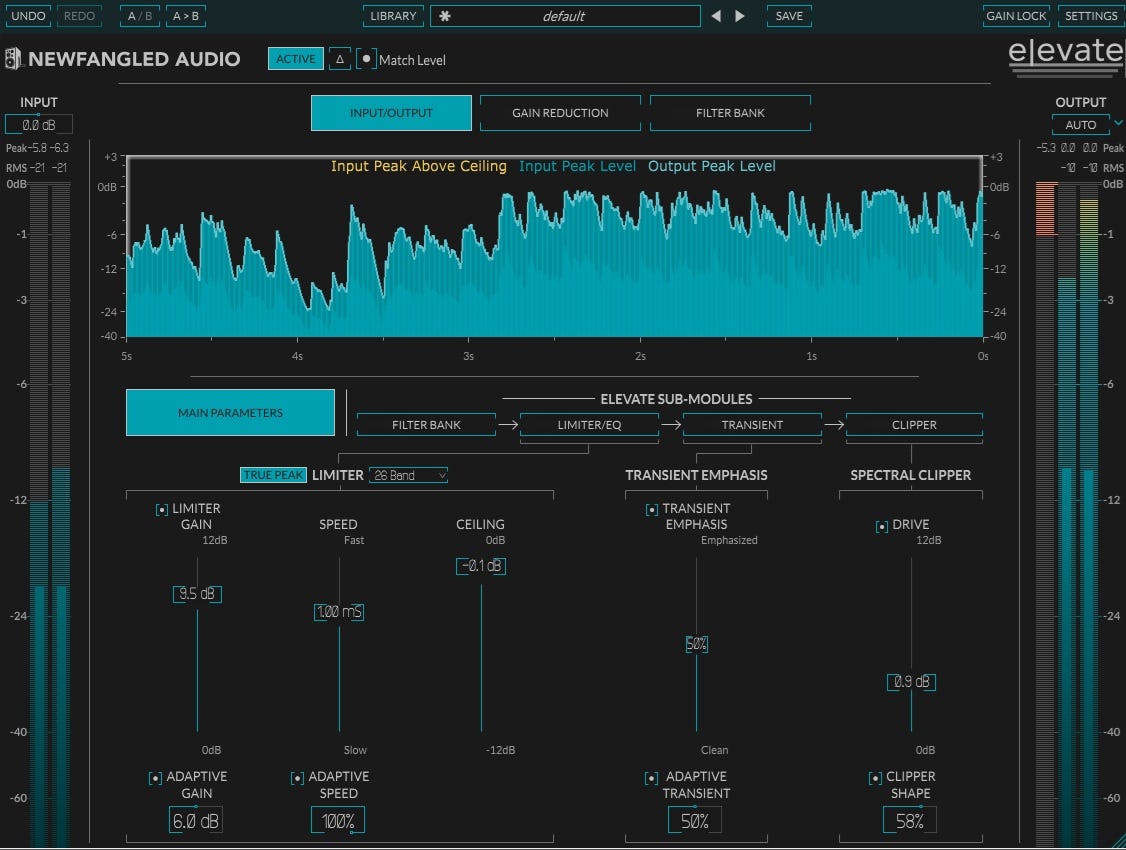Click the ELEVATE SUB-MODULES label
Image resolution: width=1126 pixels, height=850 pixels.
point(676,398)
